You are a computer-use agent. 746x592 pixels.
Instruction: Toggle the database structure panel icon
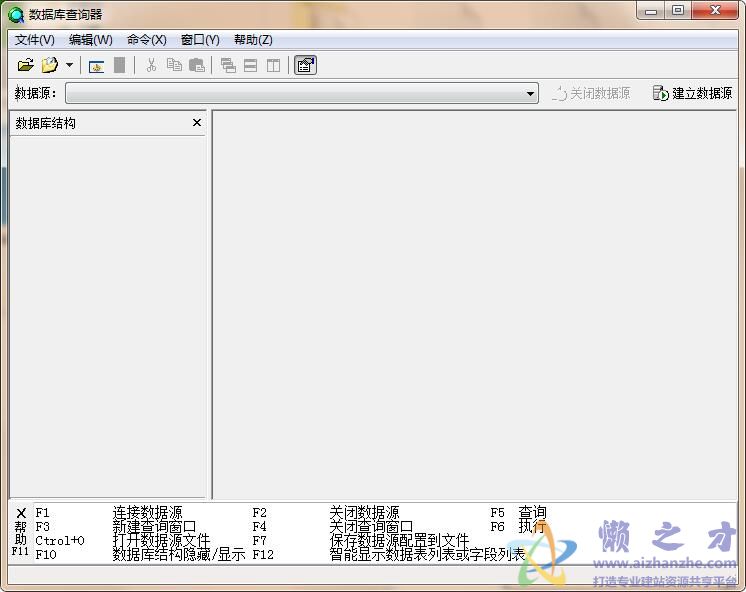(x=305, y=66)
